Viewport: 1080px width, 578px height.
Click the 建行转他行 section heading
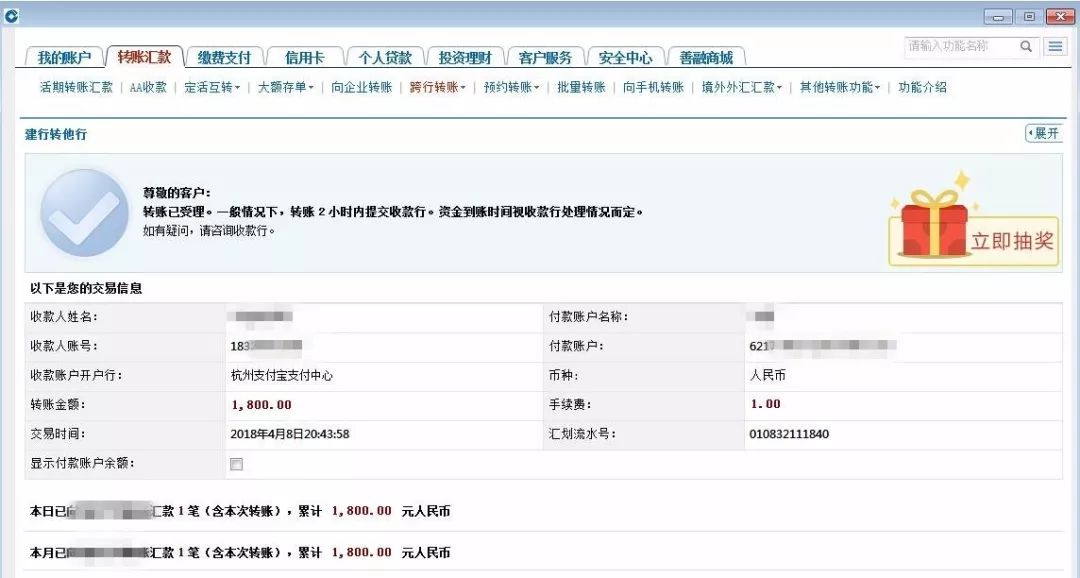(56, 134)
